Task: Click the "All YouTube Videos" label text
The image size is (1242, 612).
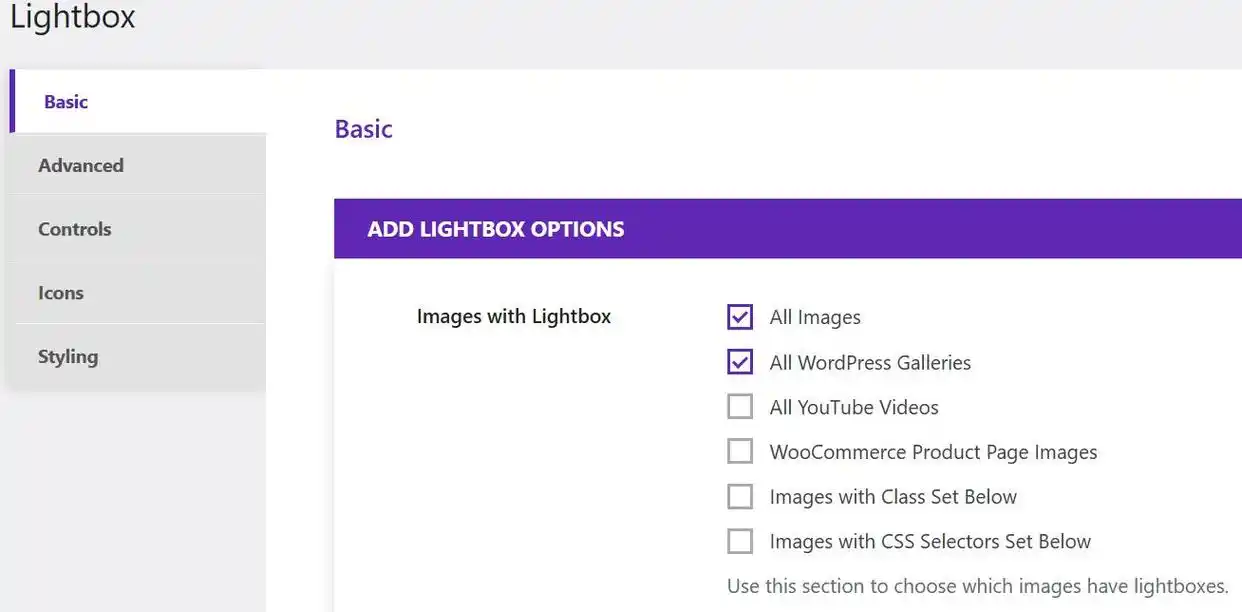Action: coord(853,406)
